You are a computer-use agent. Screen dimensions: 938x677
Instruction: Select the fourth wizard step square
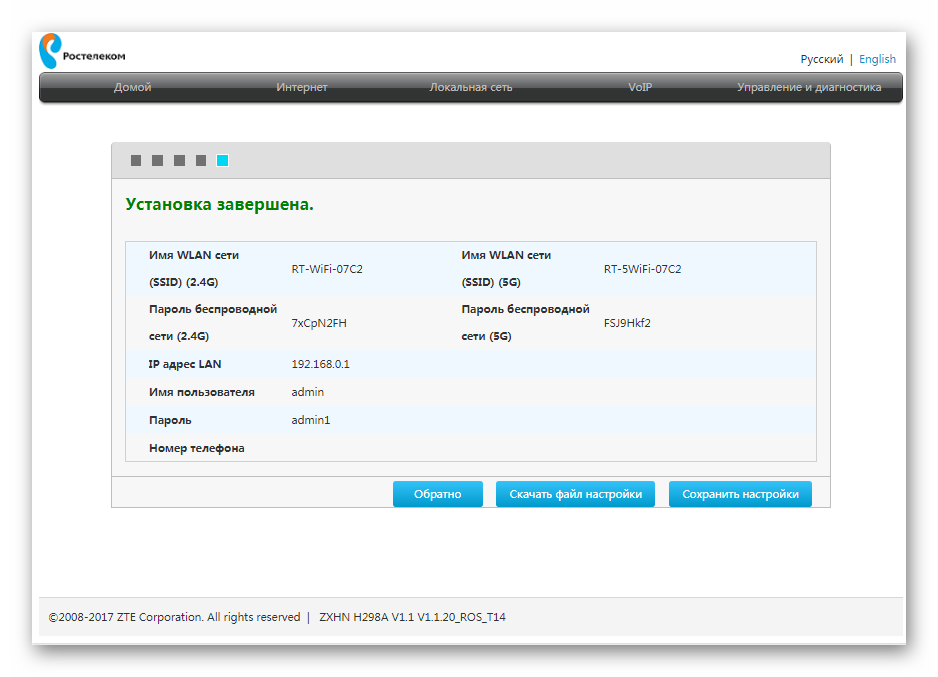click(x=201, y=160)
